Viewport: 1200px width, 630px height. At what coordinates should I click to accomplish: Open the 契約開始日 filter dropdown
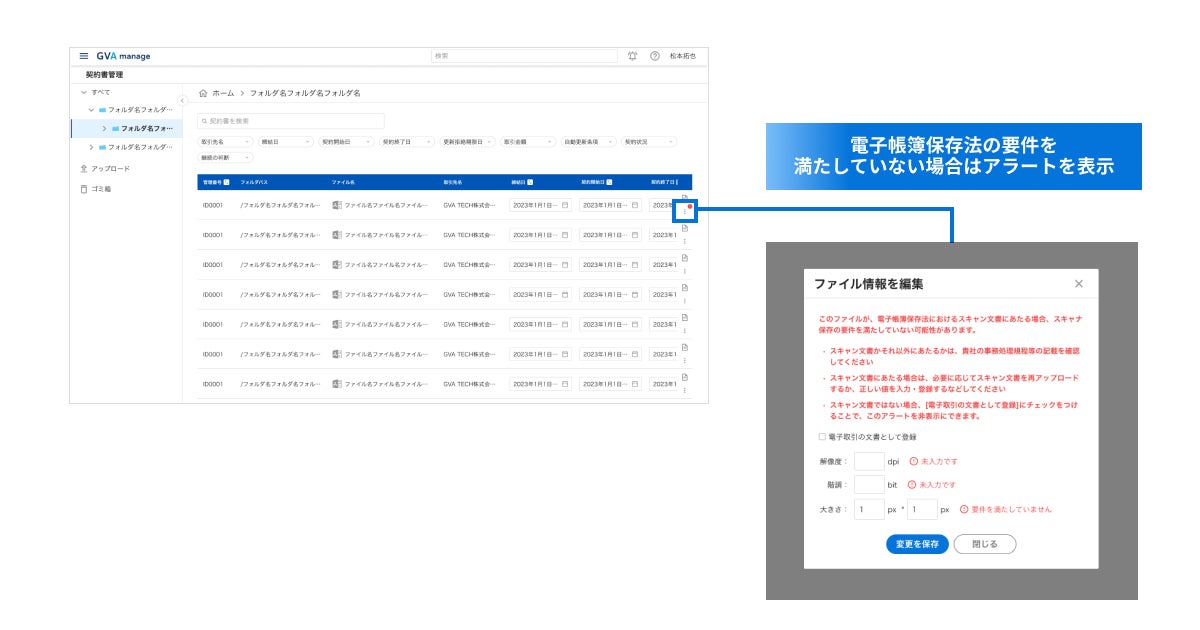345,142
